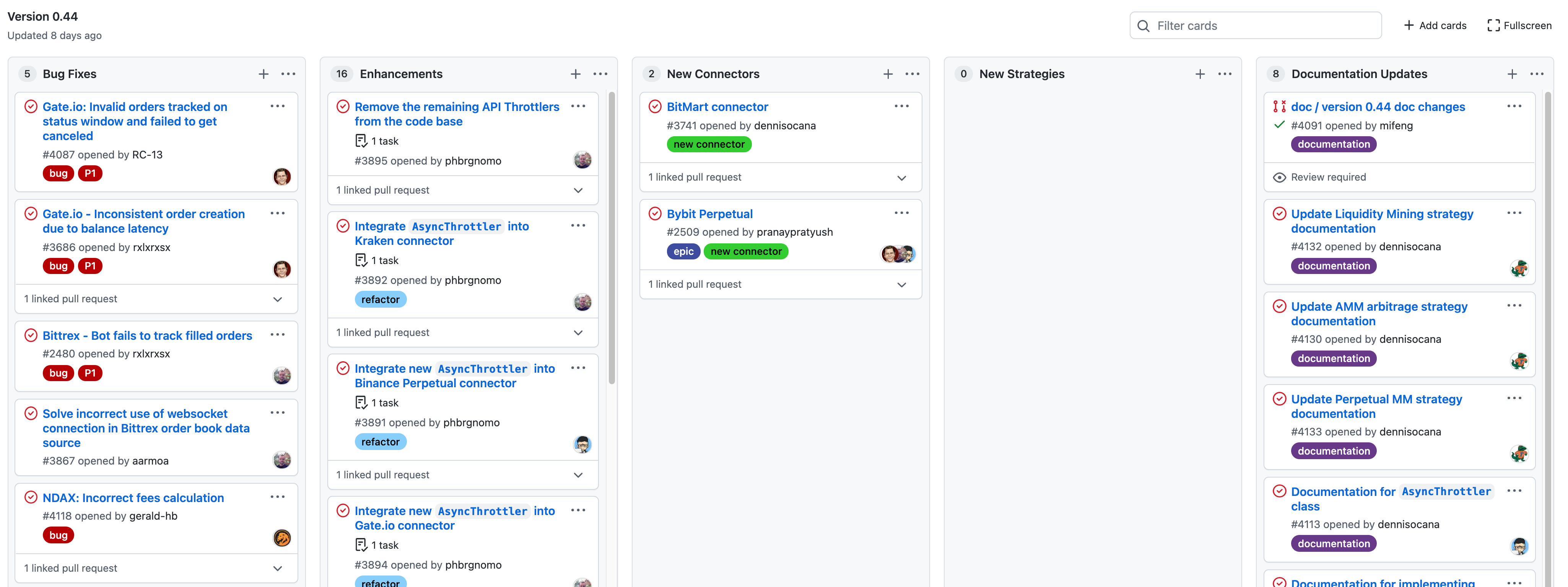Open Bybit Perpetual issue link
This screenshot has height=587, width=1568.
click(710, 214)
